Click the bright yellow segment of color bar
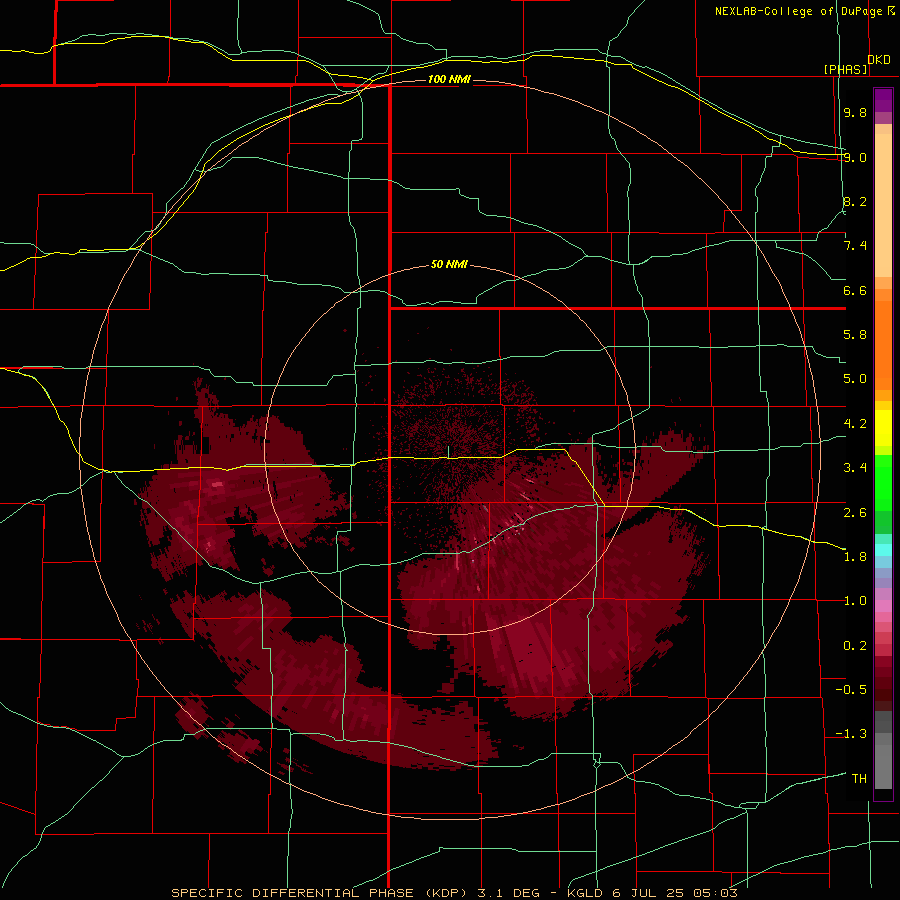The width and height of the screenshot is (900, 900). click(x=883, y=428)
